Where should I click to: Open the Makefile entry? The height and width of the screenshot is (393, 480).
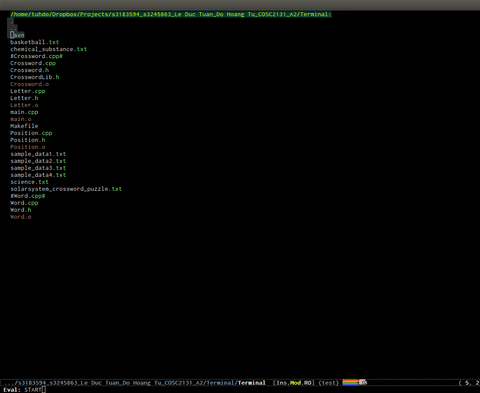pyautogui.click(x=24, y=126)
